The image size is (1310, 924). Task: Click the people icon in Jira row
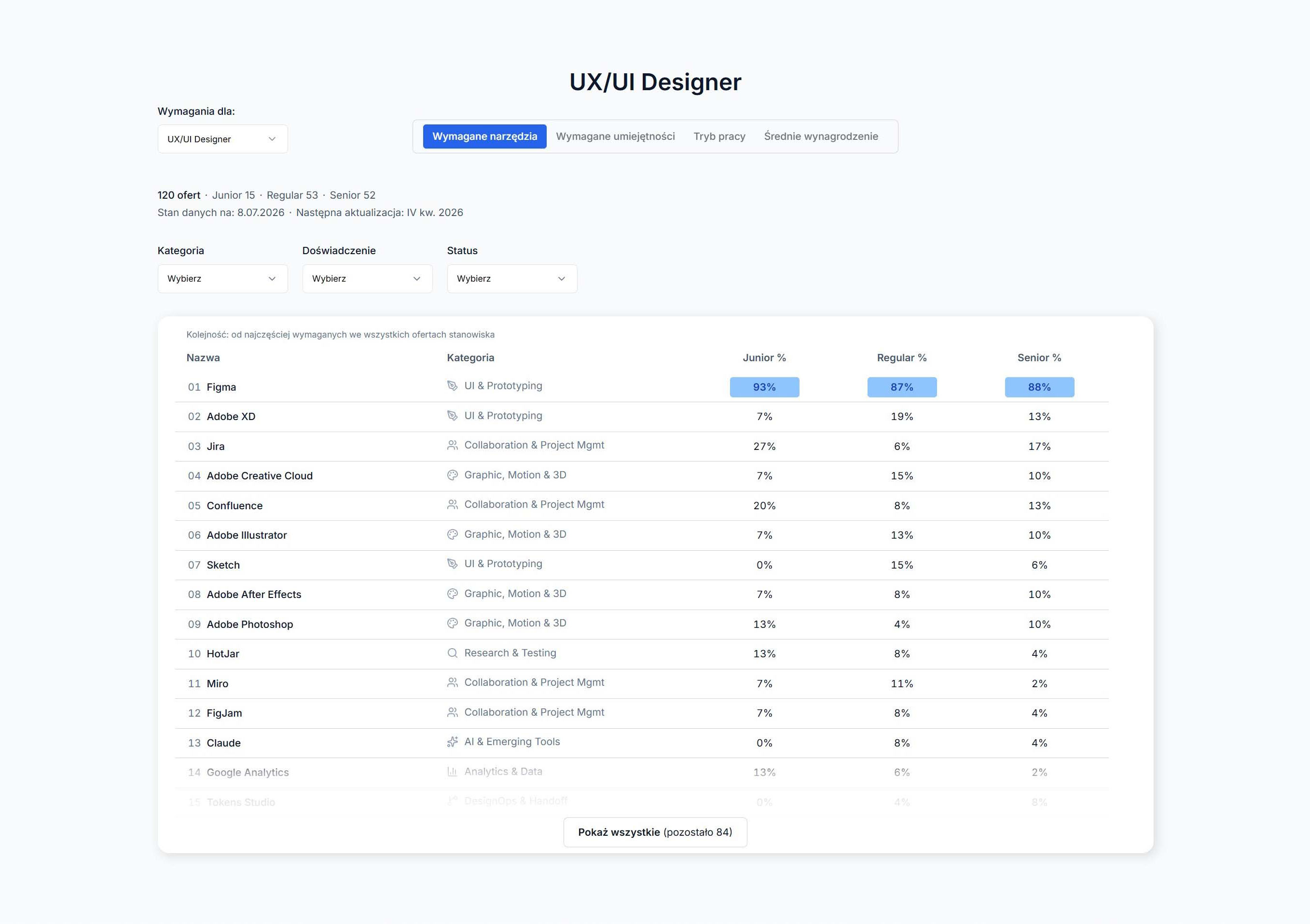click(x=452, y=445)
